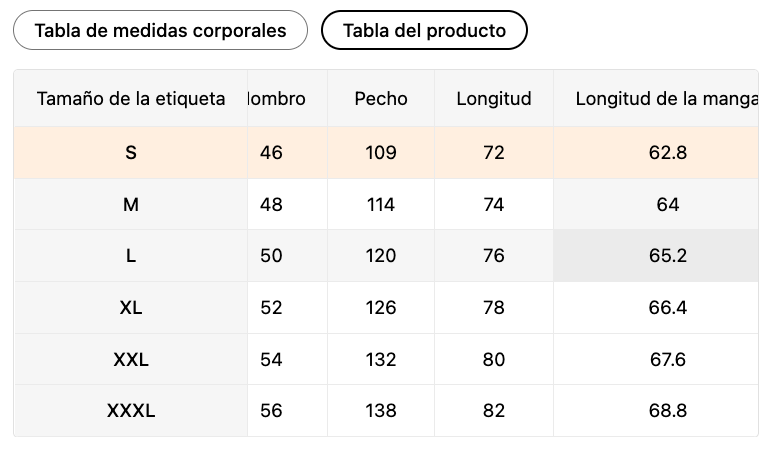Screen dimensions: 774x456
Task: Click the 109 chest value cell
Action: [x=381, y=153]
